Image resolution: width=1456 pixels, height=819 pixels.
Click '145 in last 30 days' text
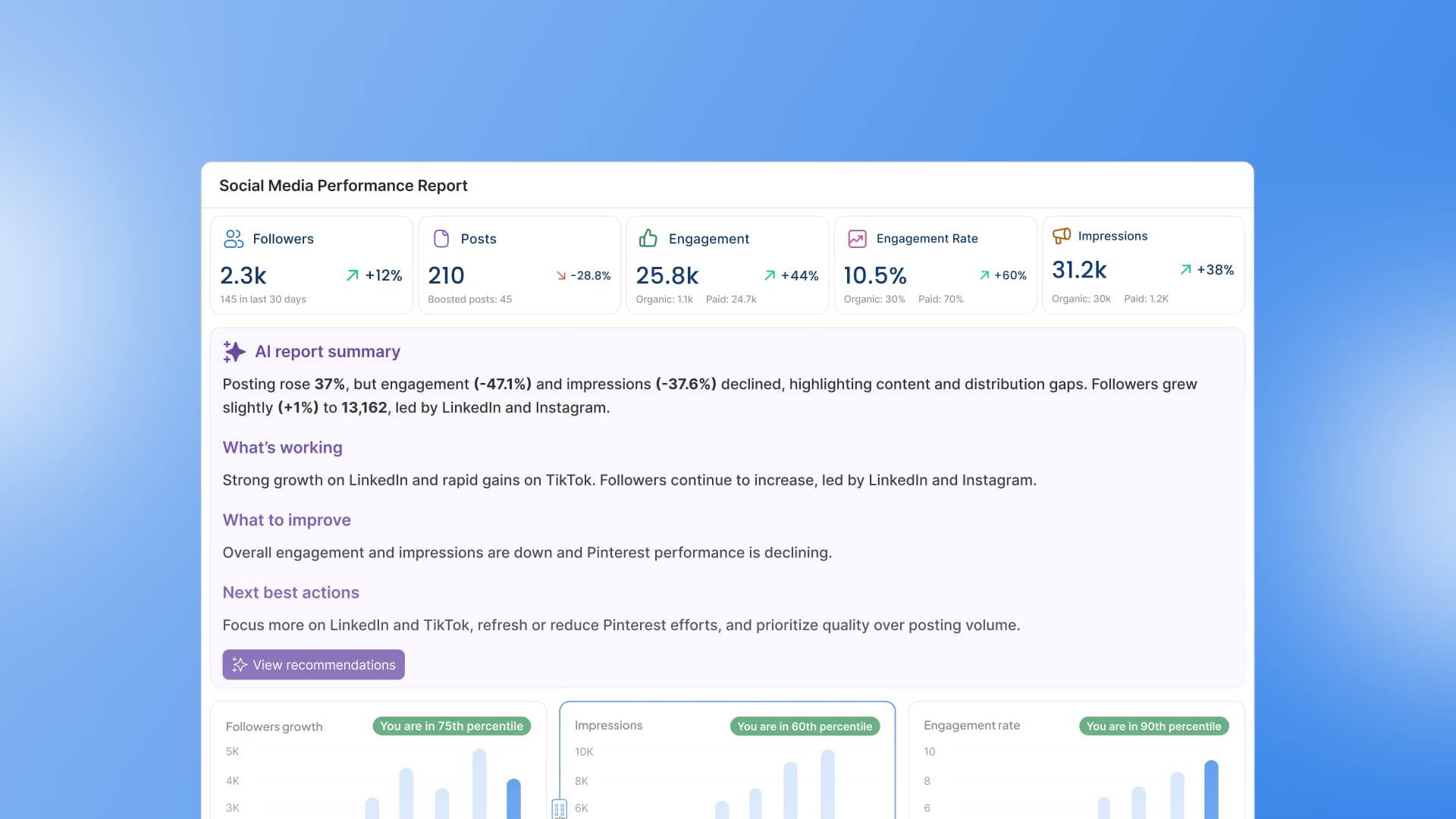(263, 300)
